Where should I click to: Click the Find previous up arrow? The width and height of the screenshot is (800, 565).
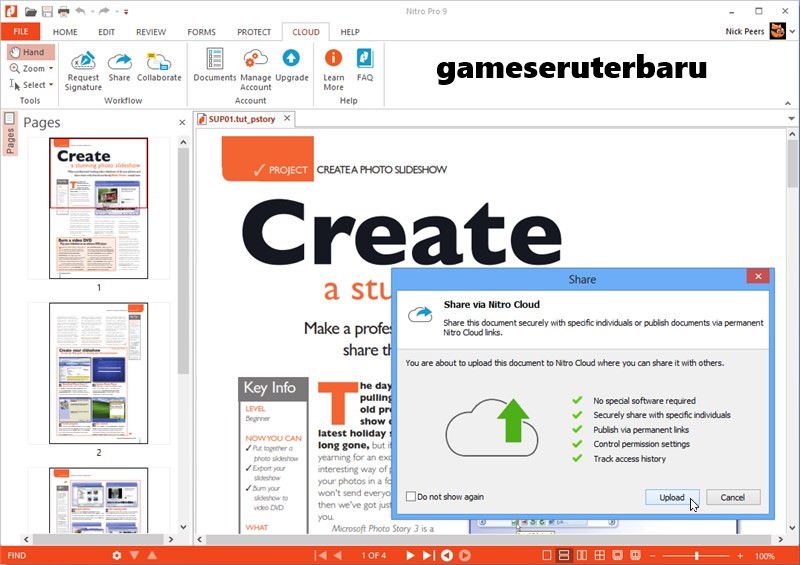[152, 555]
